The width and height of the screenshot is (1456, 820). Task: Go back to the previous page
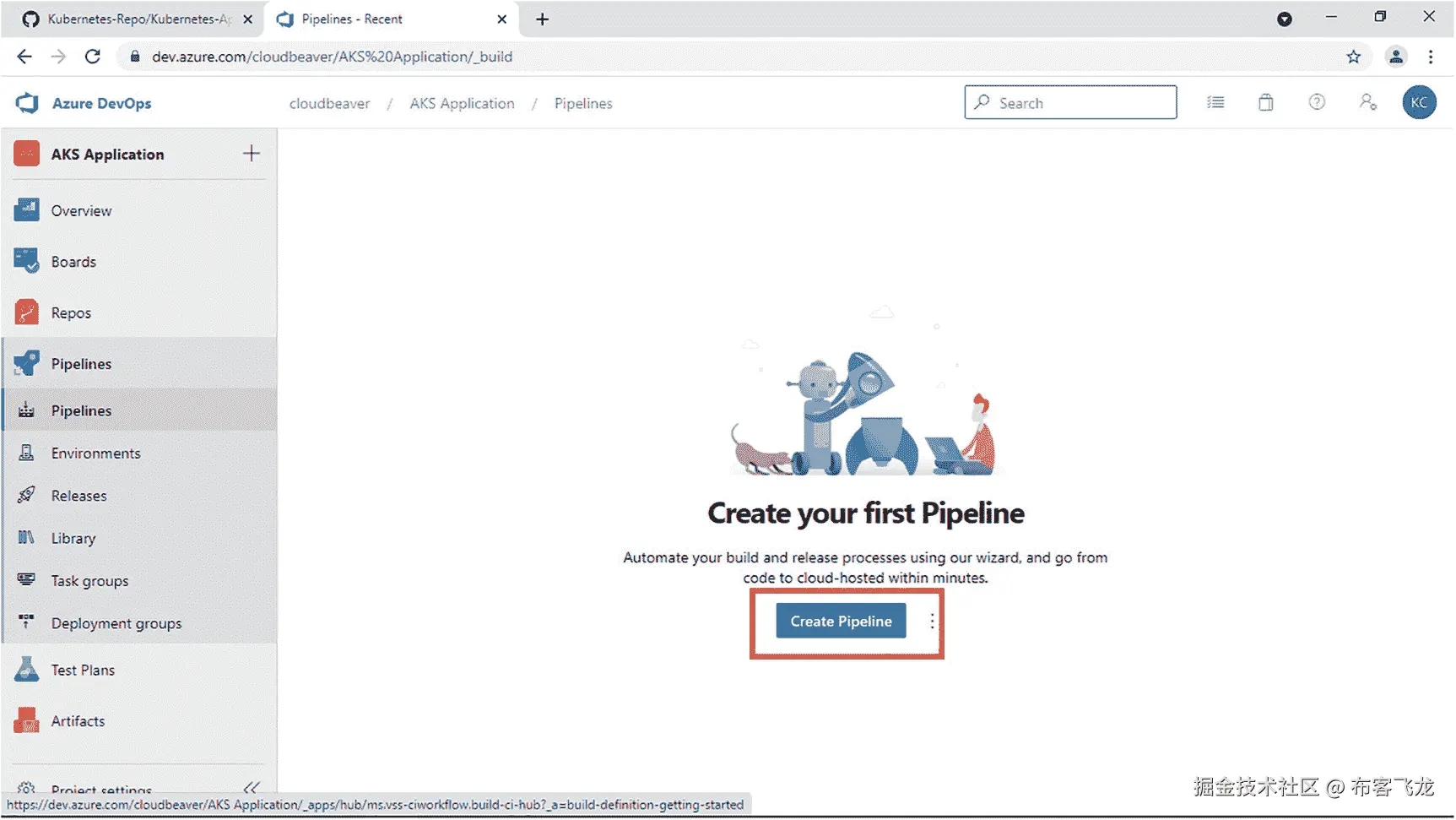tap(24, 57)
